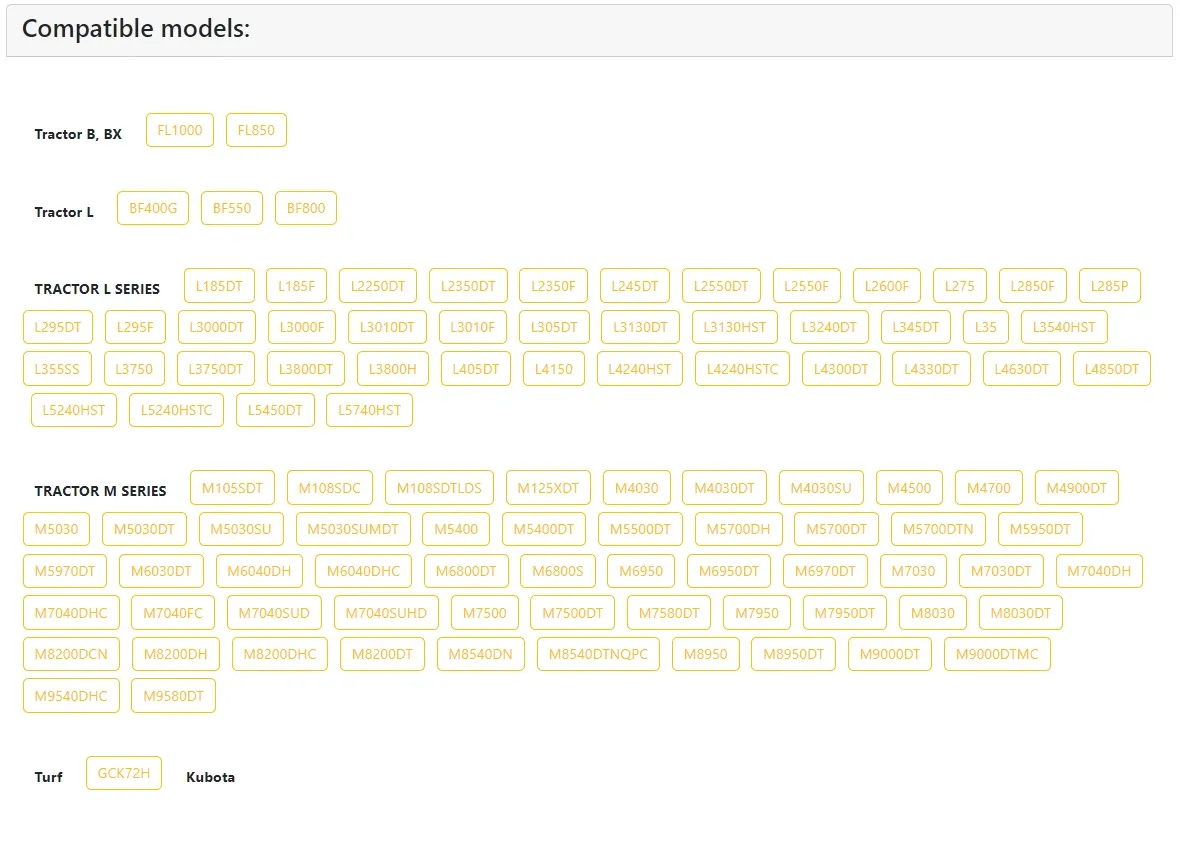Open the L4330DT model tag
1180x864 pixels.
tap(932, 369)
